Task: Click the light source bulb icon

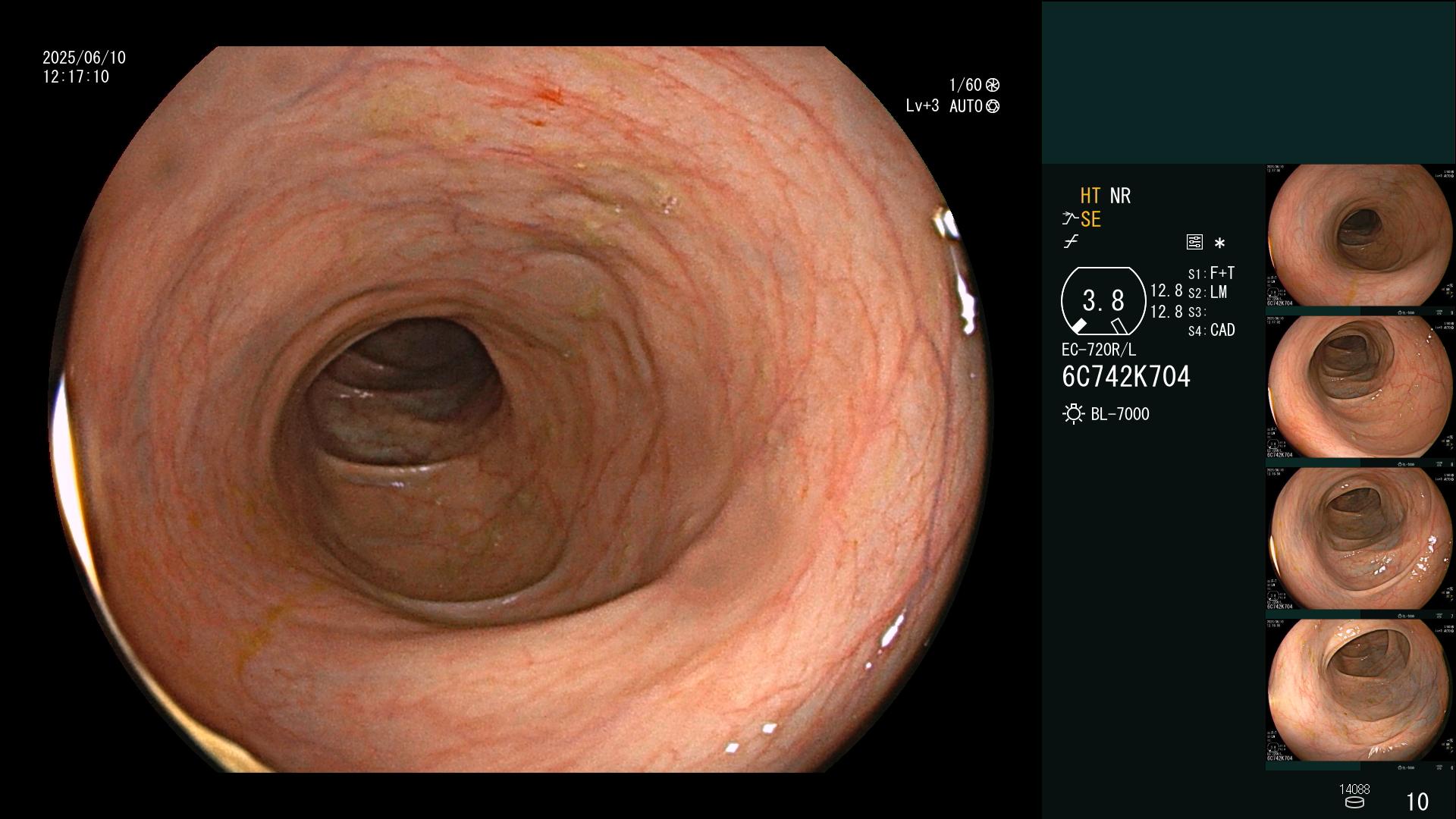Action: 1073,414
